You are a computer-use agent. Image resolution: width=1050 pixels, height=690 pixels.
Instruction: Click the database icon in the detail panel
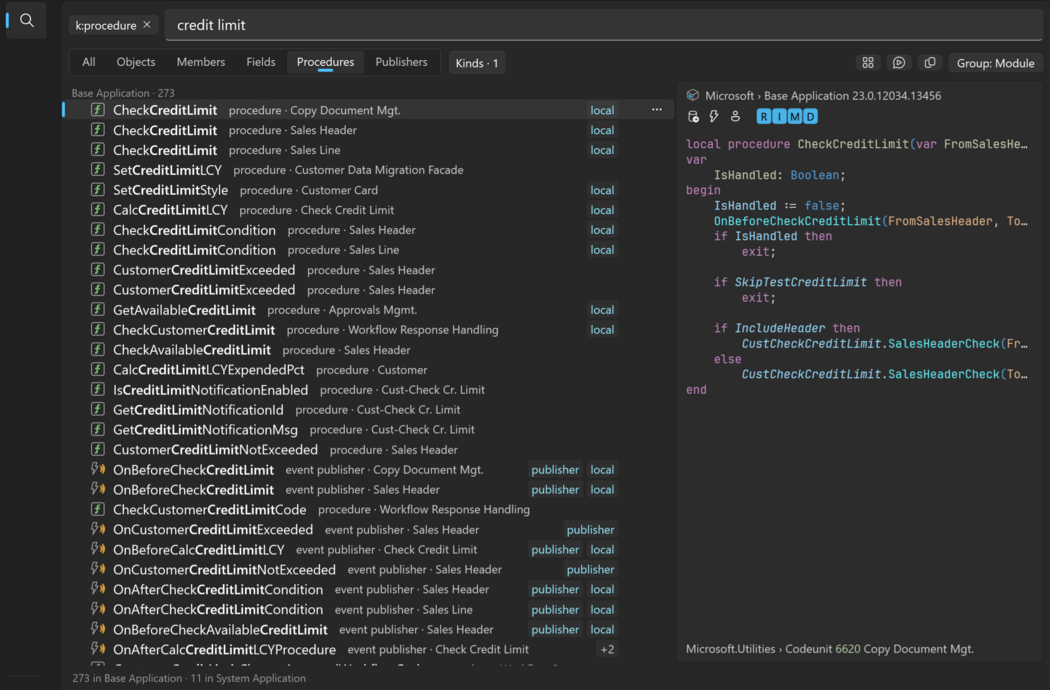pyautogui.click(x=693, y=117)
